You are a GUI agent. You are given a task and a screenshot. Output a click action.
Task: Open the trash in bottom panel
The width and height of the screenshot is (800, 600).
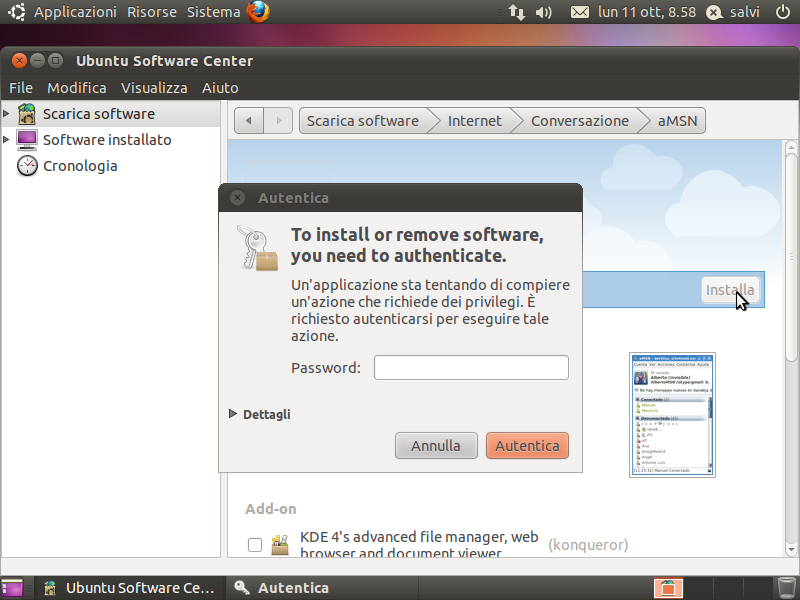click(786, 588)
